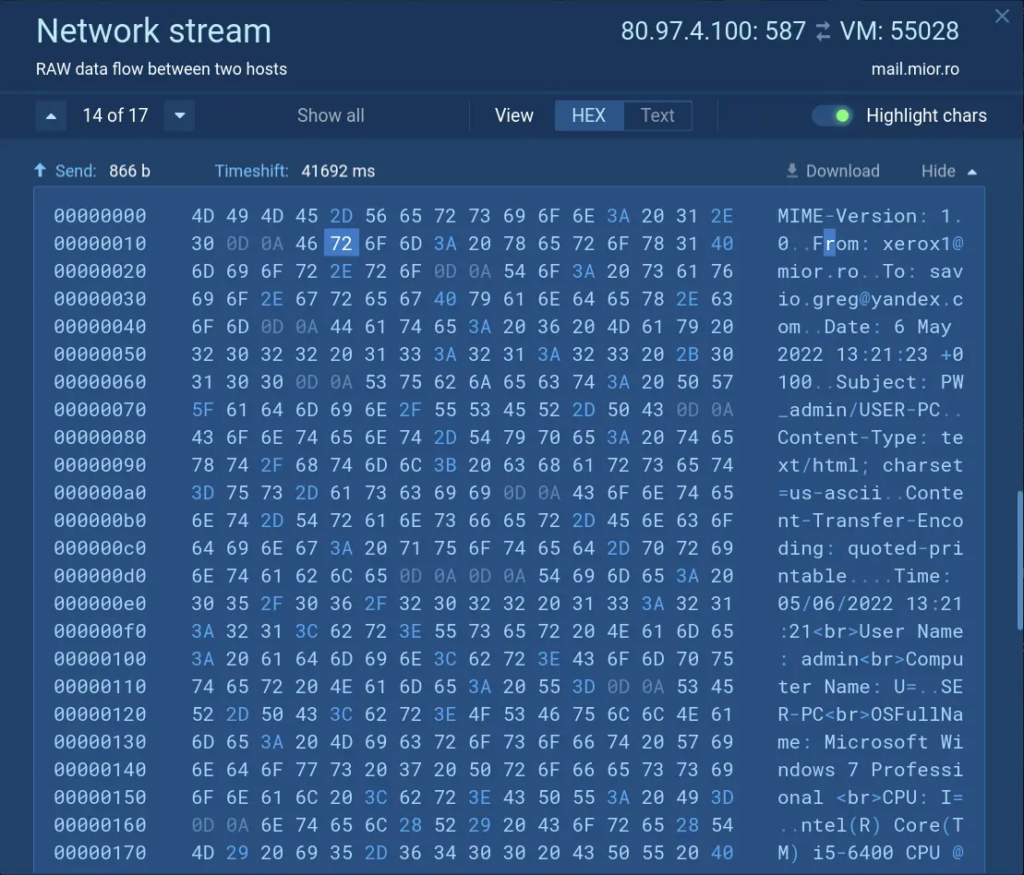The image size is (1024, 875).
Task: Click ASCII text 'ndows 7 Professi'
Action: [870, 770]
